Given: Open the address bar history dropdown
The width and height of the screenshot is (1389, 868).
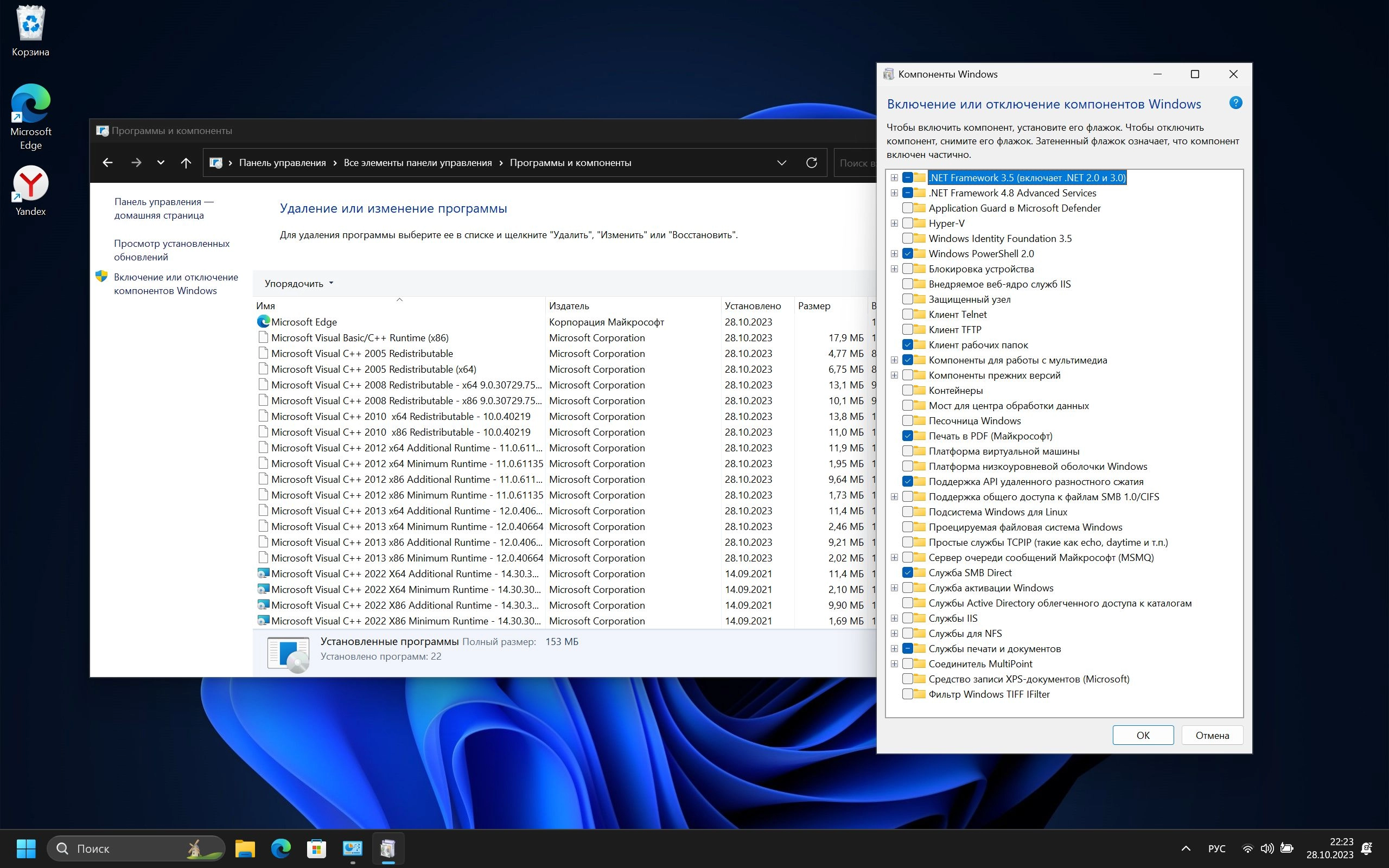Looking at the screenshot, I should click(x=781, y=162).
